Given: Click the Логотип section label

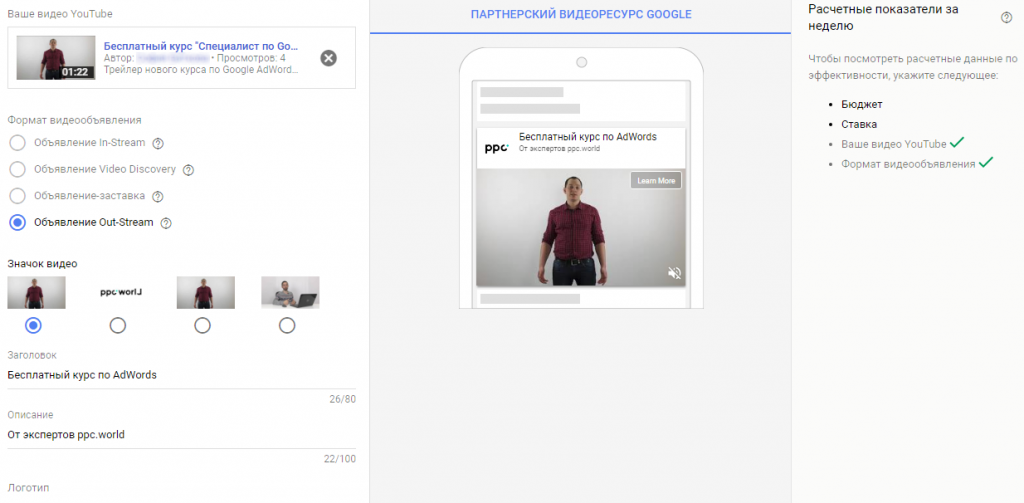Looking at the screenshot, I should (x=28, y=488).
